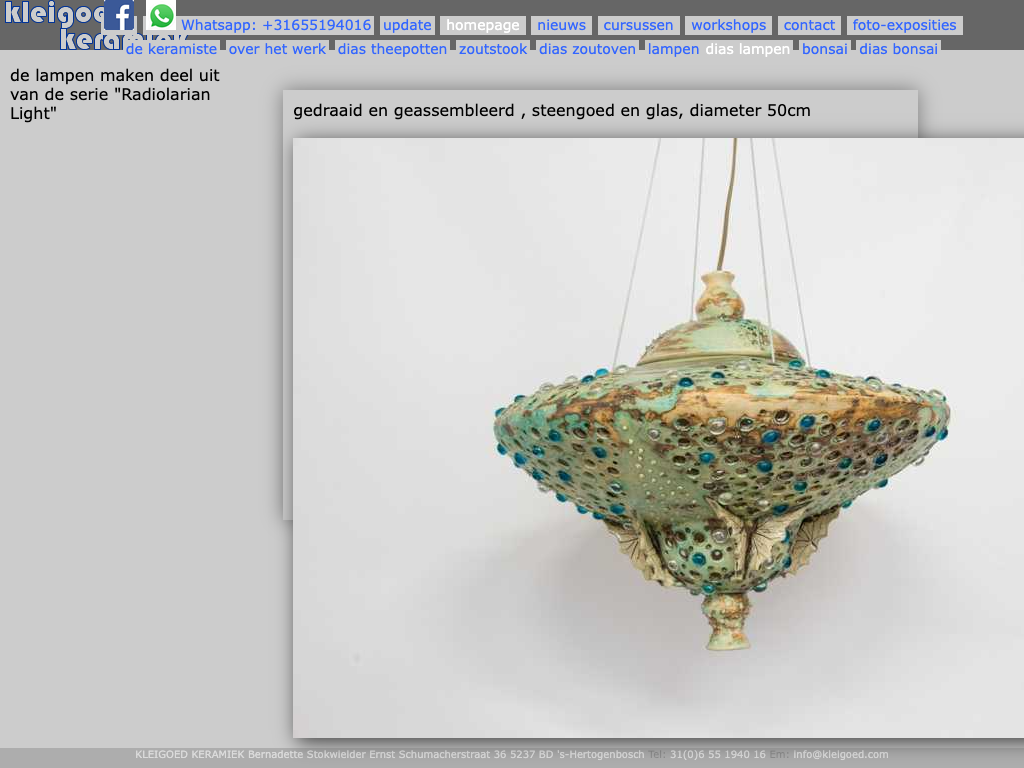This screenshot has height=768, width=1024.
Task: View the 'dias theepotten' slideshow
Action: [392, 49]
